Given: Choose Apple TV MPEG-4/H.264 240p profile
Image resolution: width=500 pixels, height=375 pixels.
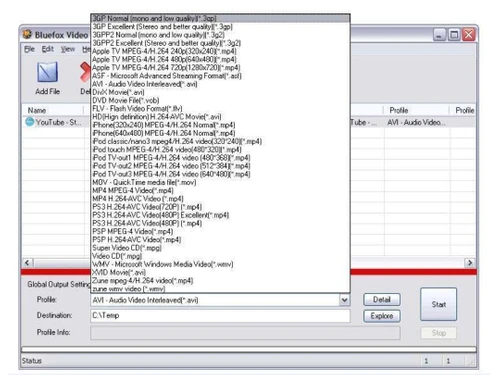Looking at the screenshot, I should (220, 51).
